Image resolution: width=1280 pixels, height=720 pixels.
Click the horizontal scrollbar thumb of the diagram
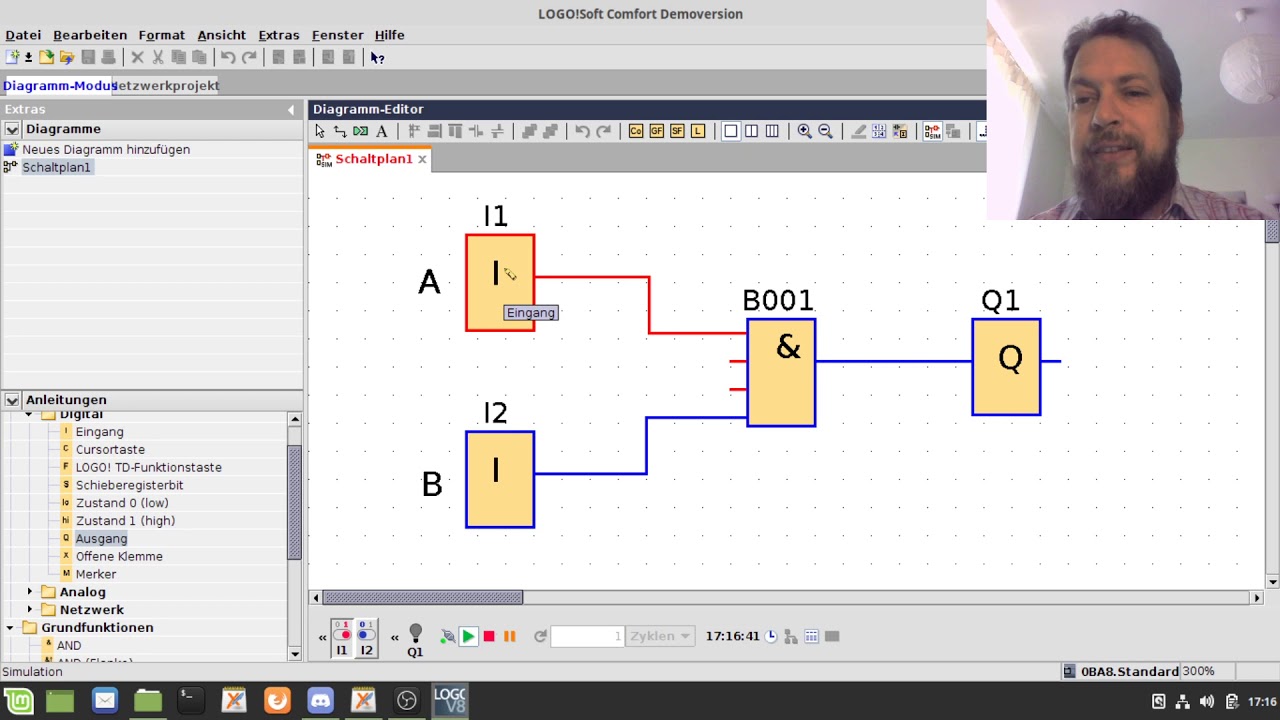pos(422,598)
